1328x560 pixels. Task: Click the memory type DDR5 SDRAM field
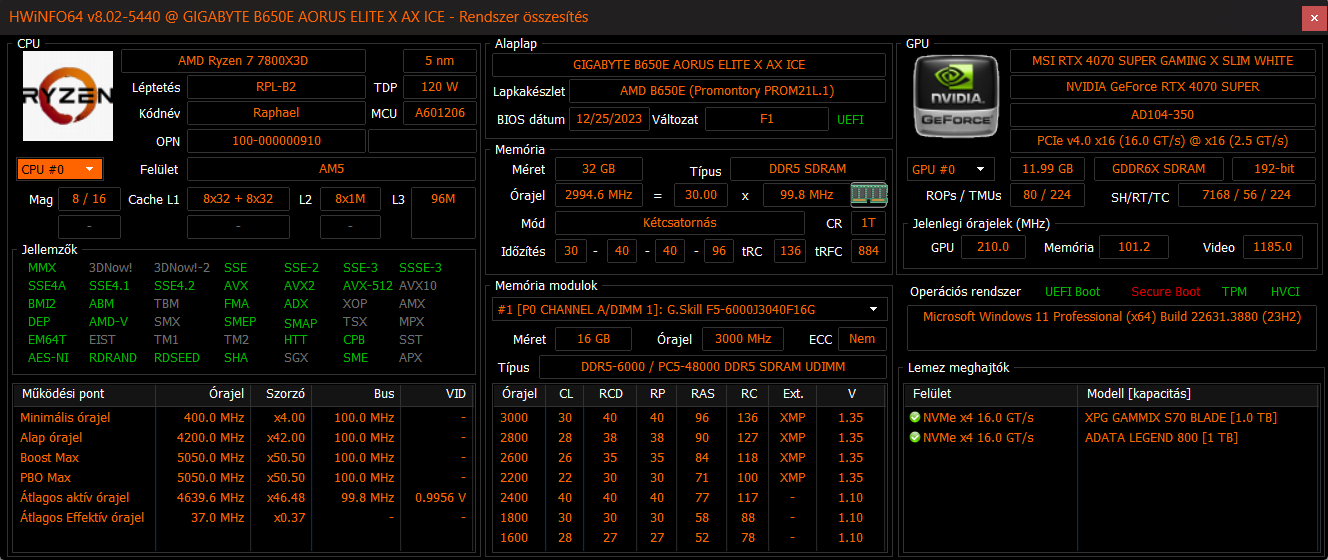(808, 169)
